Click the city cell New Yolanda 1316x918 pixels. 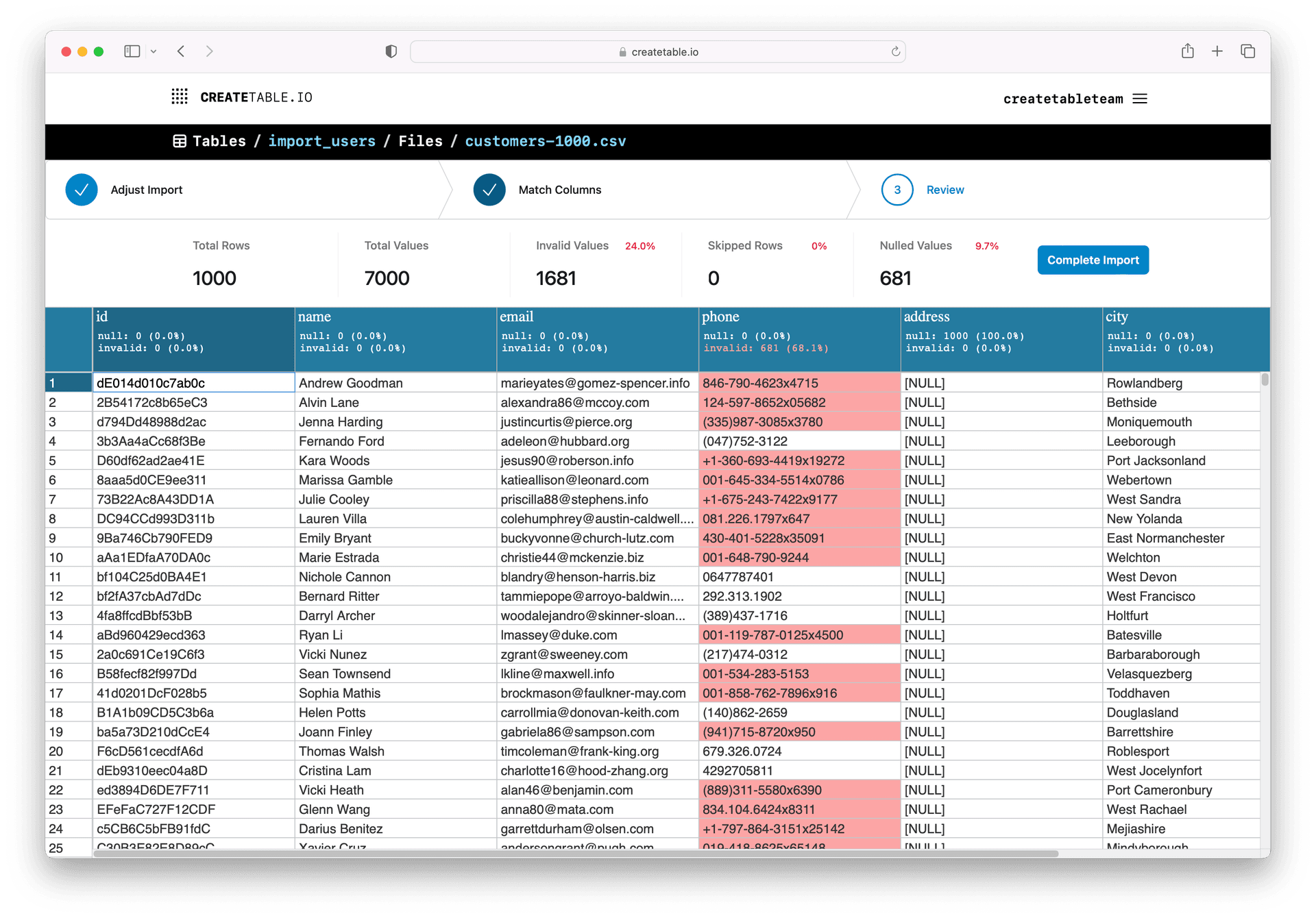click(x=1182, y=519)
